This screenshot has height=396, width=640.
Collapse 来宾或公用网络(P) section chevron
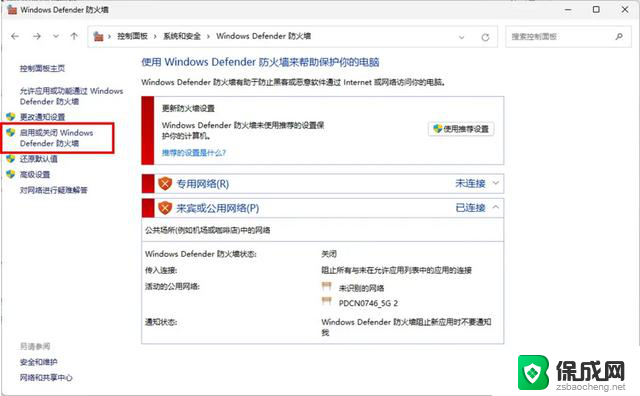click(x=496, y=207)
